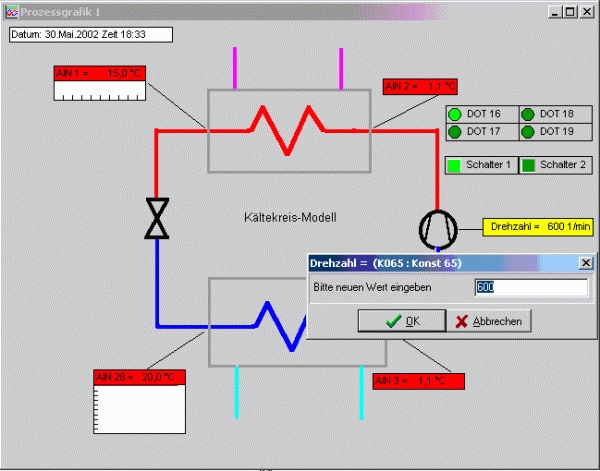Screen dimensions: 600x471
Task: Click the AIN 2 = 1,1 °C display
Action: 420,86
